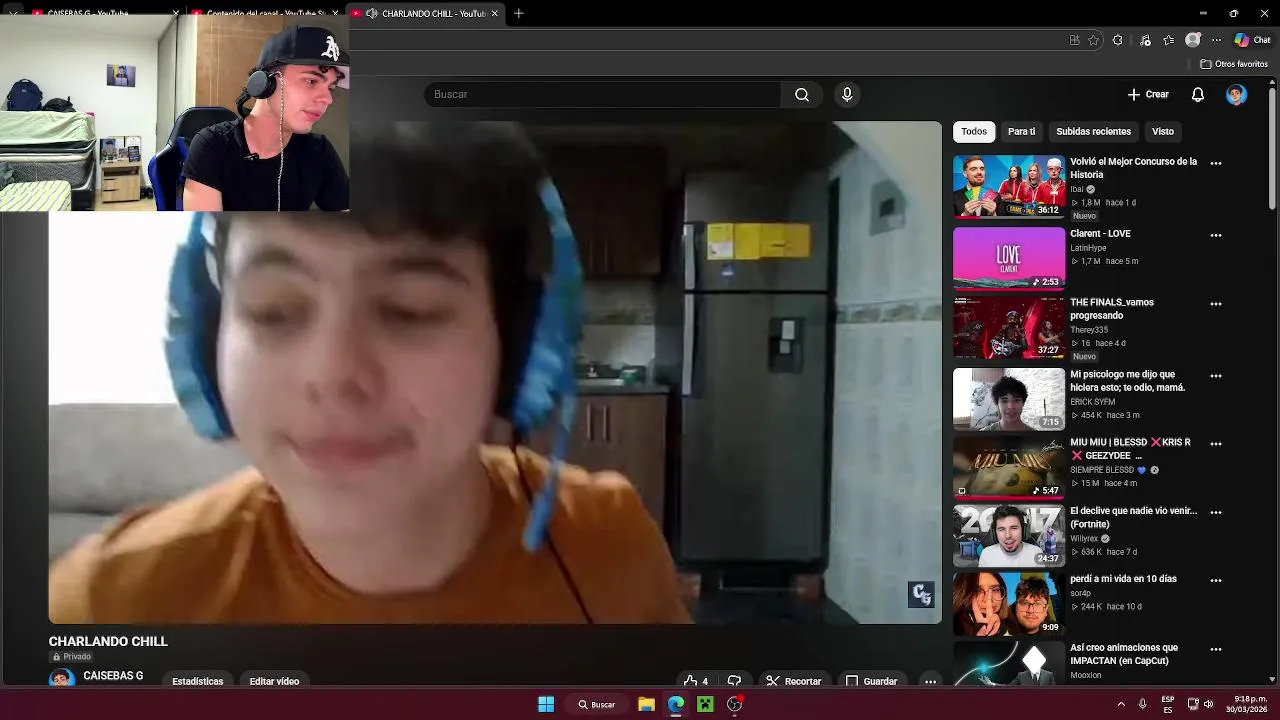
Task: Open the Edge profile avatar
Action: [1193, 40]
